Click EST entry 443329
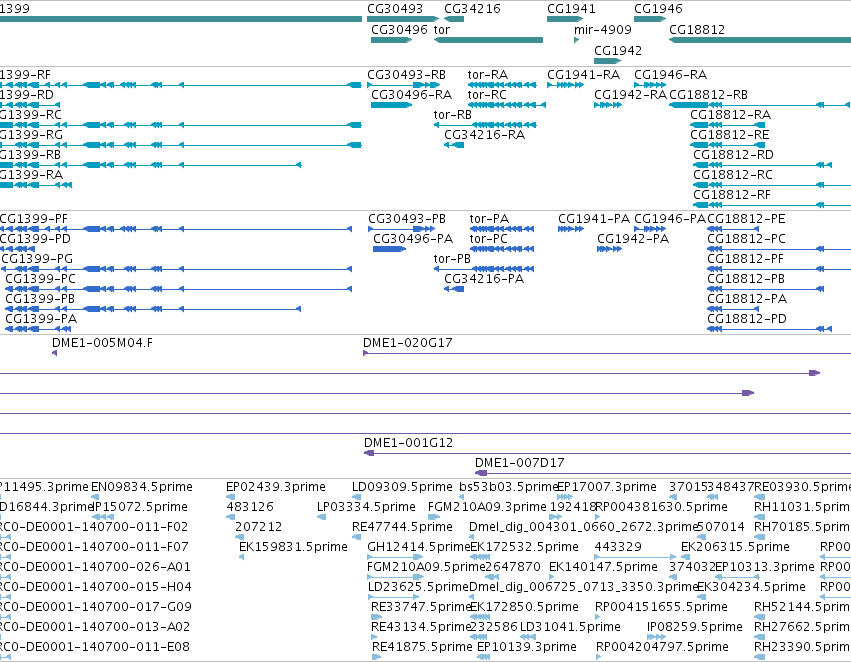The width and height of the screenshot is (851, 662). point(618,548)
